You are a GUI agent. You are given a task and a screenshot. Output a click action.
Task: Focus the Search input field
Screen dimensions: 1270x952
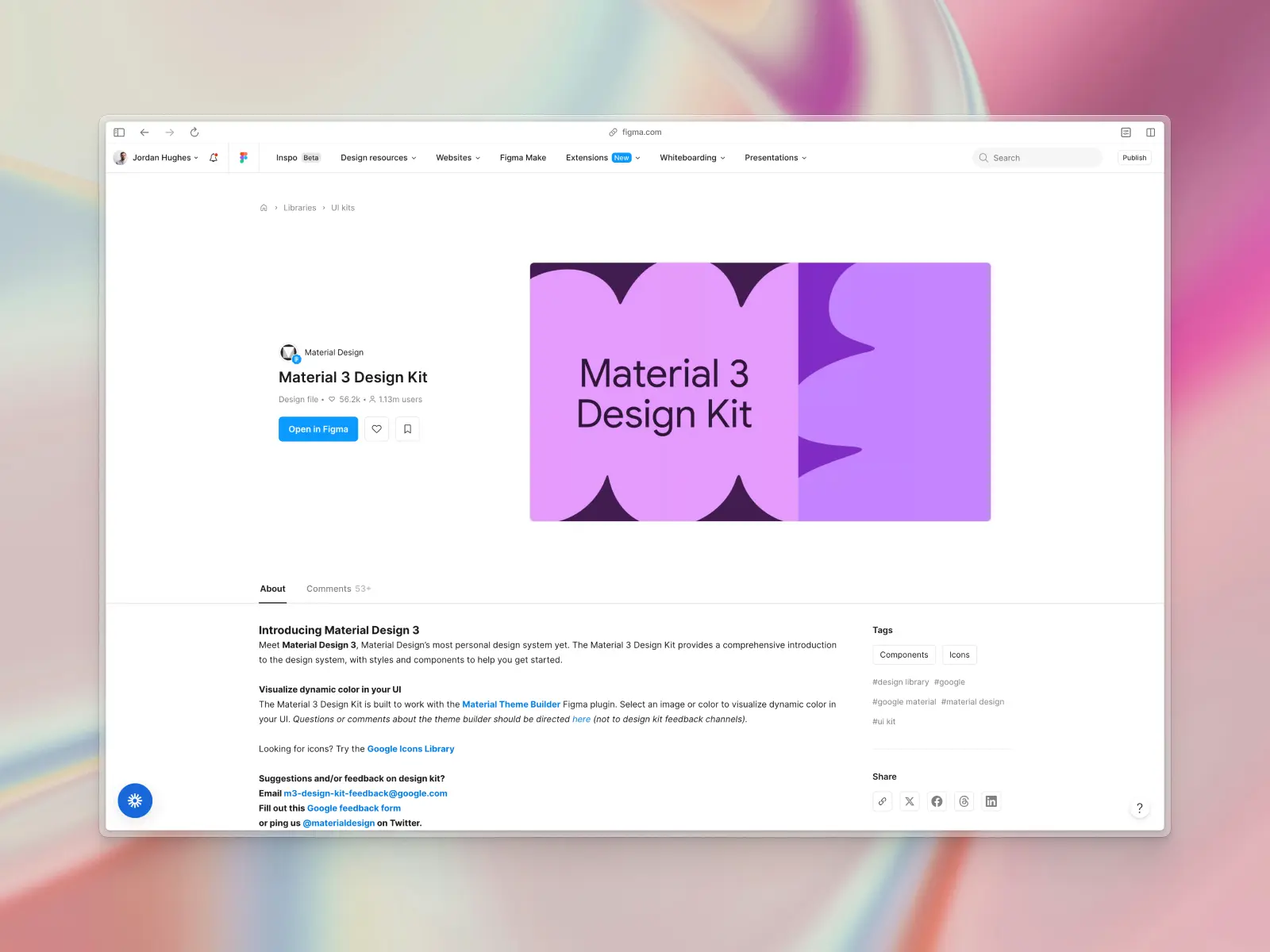[1037, 158]
